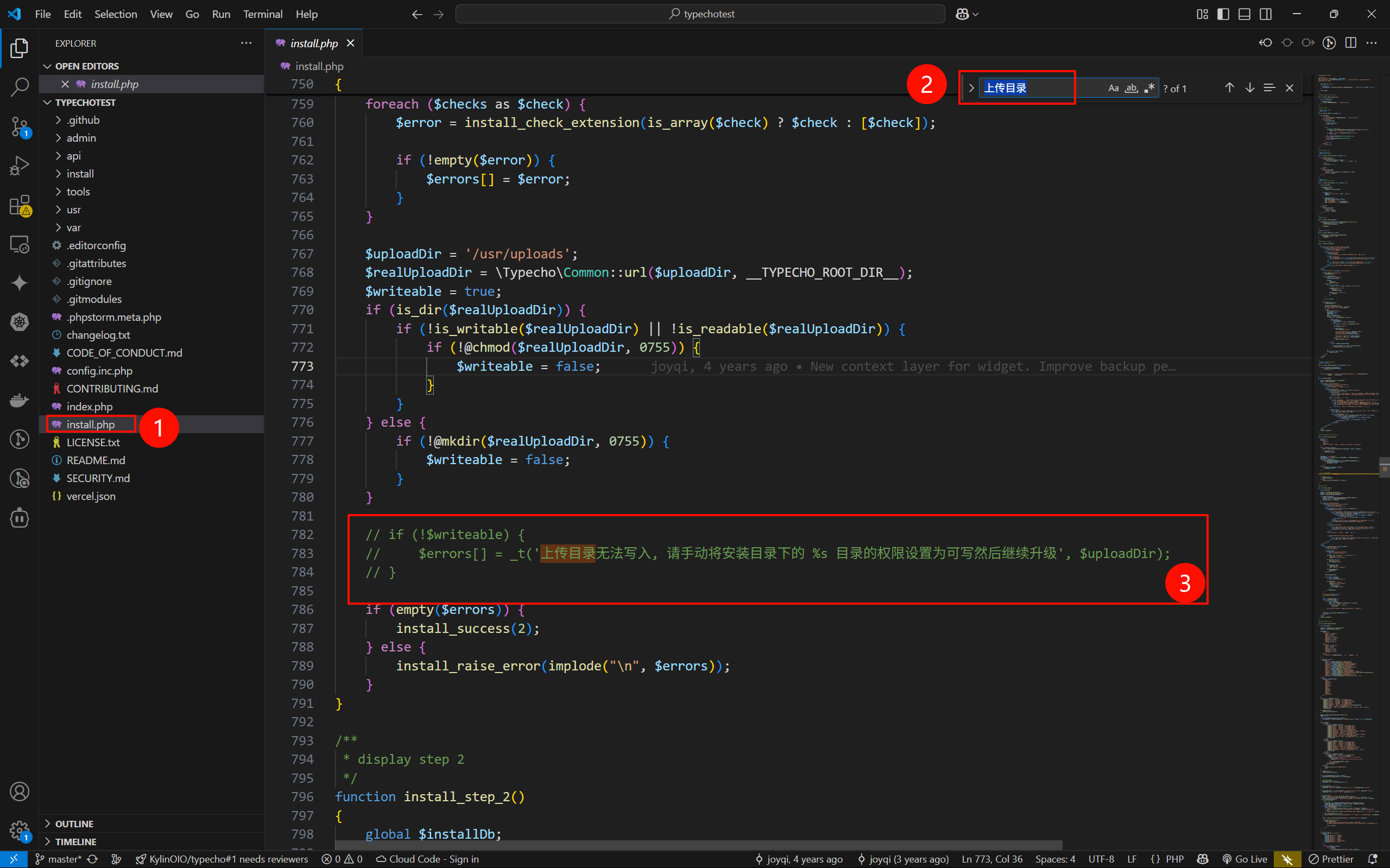Expand the admin folder

pos(81,138)
